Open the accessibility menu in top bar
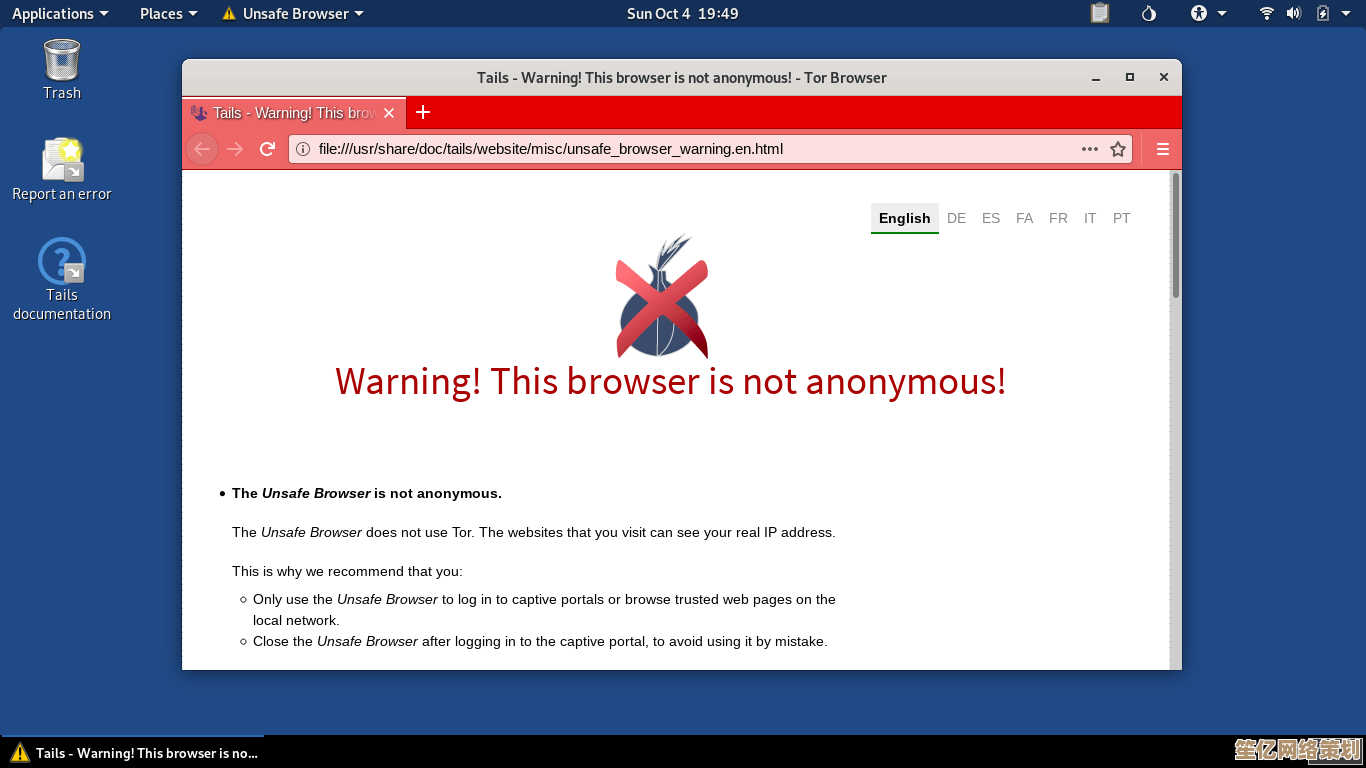 click(x=1208, y=13)
